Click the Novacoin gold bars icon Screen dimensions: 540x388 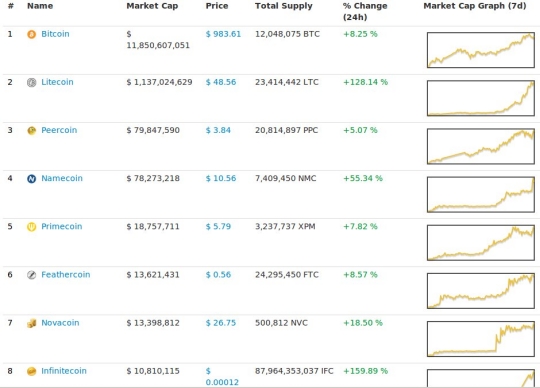[31, 323]
